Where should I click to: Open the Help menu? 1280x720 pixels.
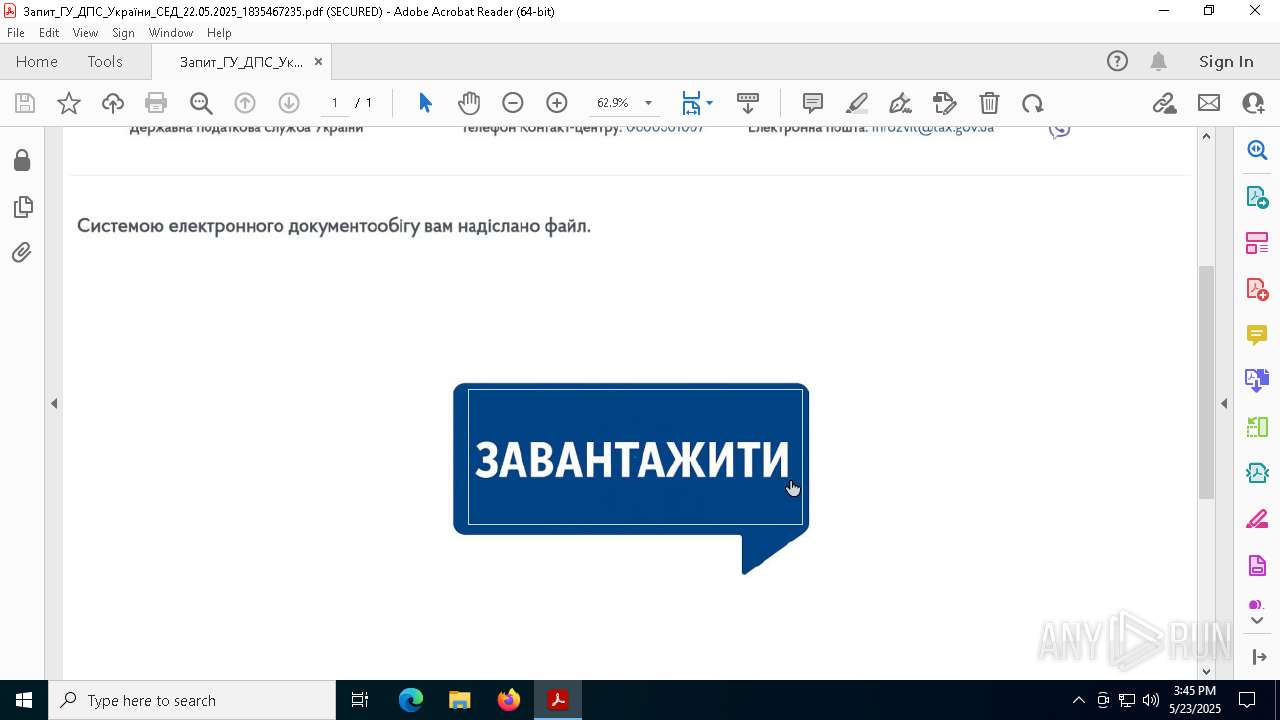coord(219,33)
